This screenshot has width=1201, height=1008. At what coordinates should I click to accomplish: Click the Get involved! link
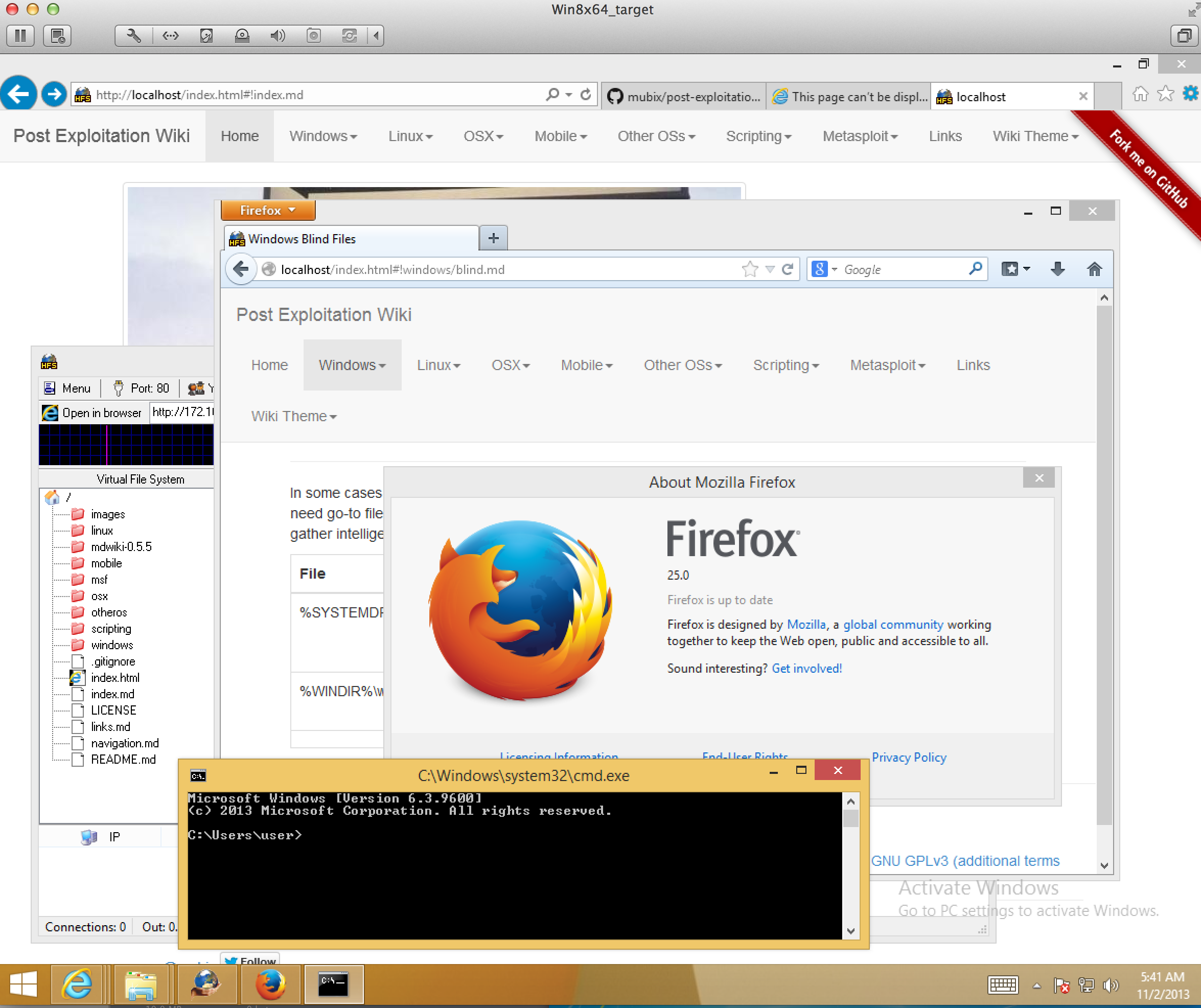[807, 668]
